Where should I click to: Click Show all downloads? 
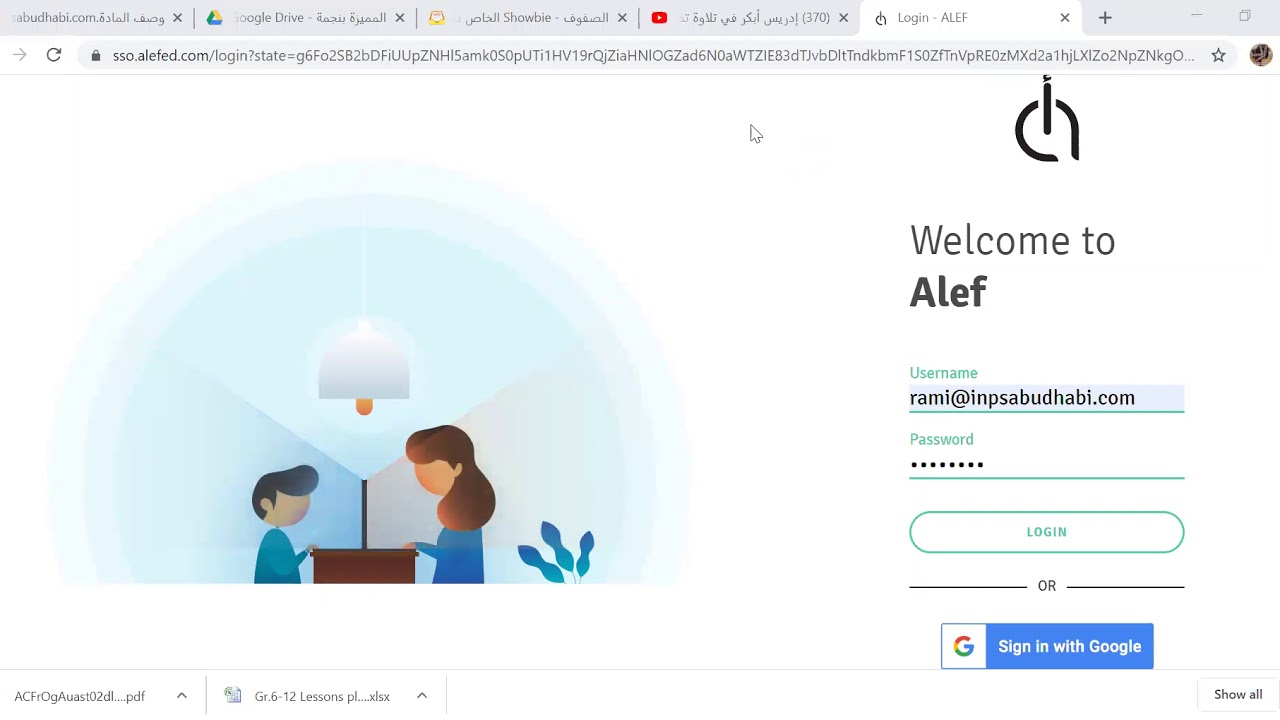[1238, 695]
